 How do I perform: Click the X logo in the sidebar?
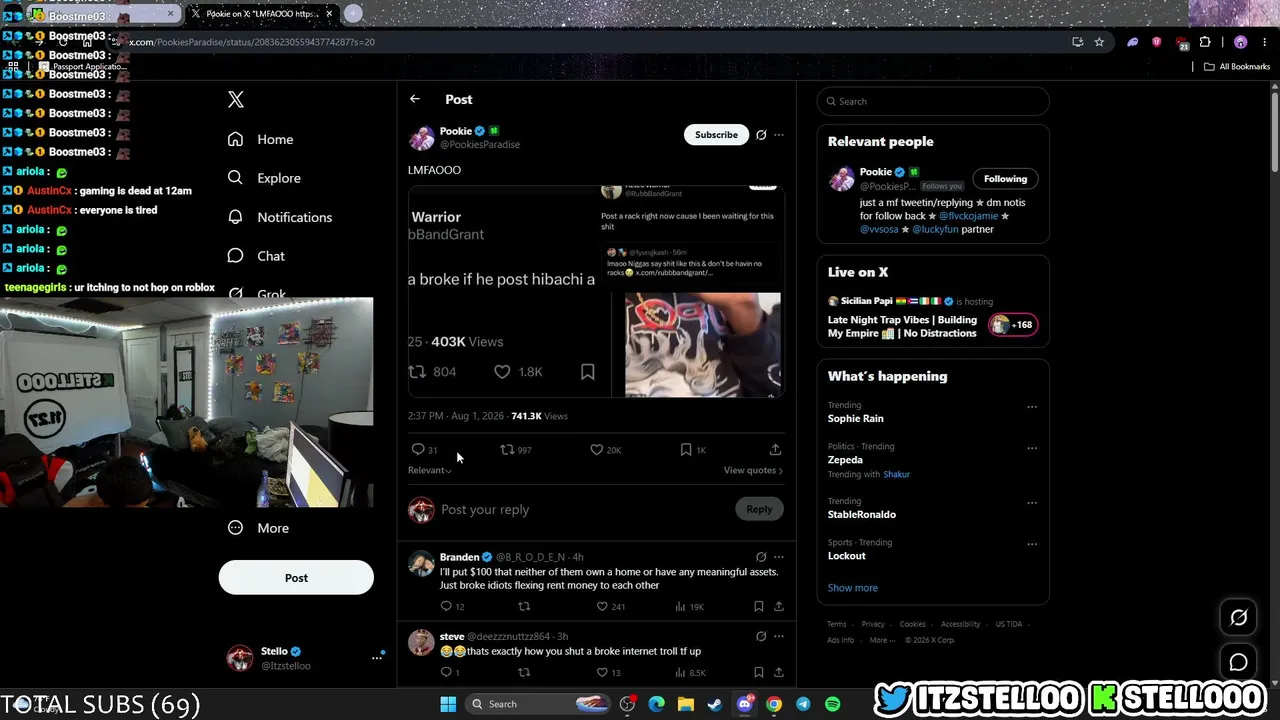[x=236, y=99]
